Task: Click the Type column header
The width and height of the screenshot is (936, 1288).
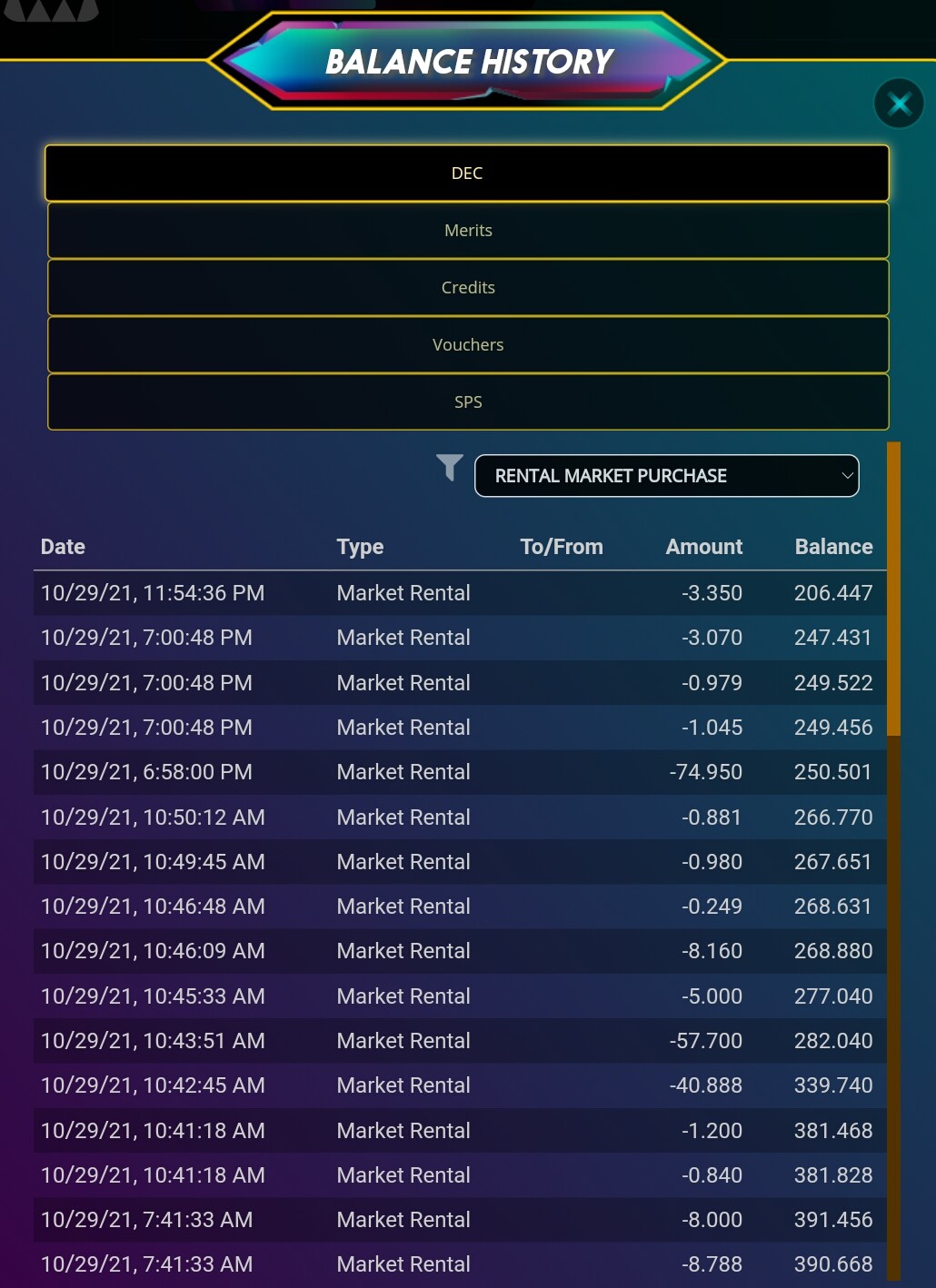Action: pyautogui.click(x=360, y=547)
